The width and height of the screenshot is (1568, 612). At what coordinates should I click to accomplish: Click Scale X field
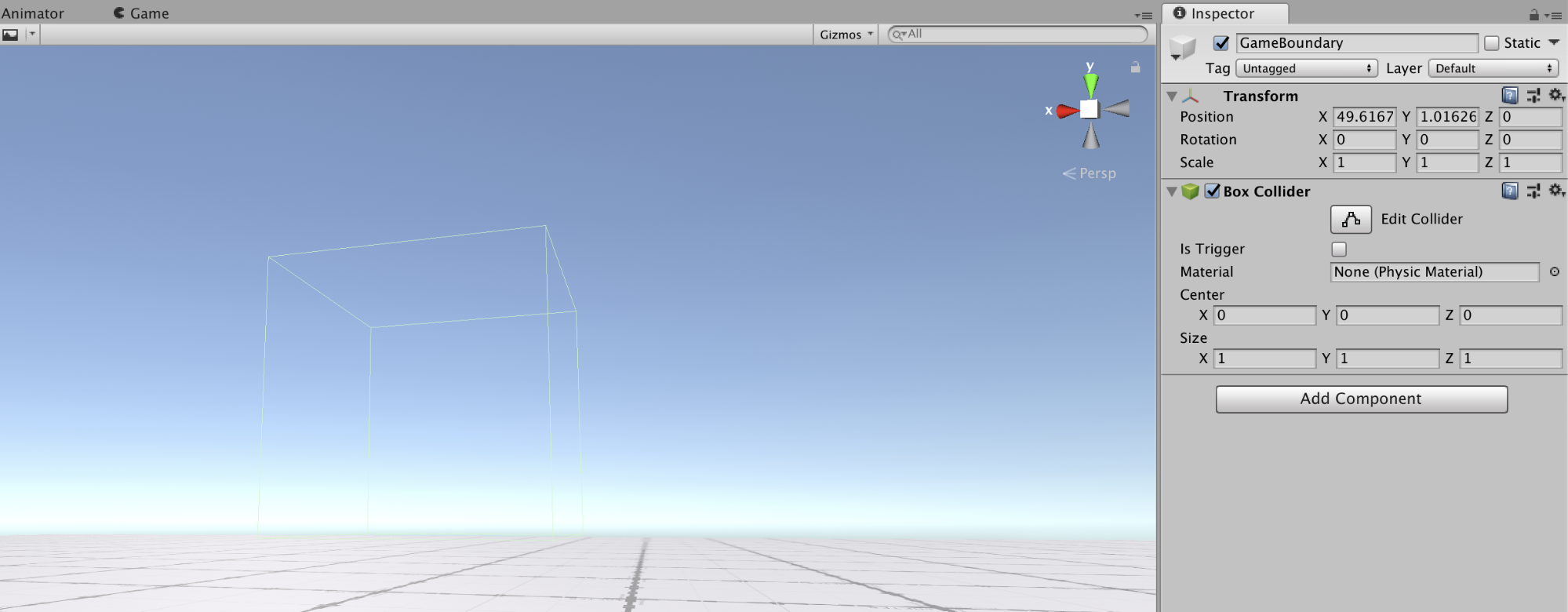pyautogui.click(x=1365, y=162)
